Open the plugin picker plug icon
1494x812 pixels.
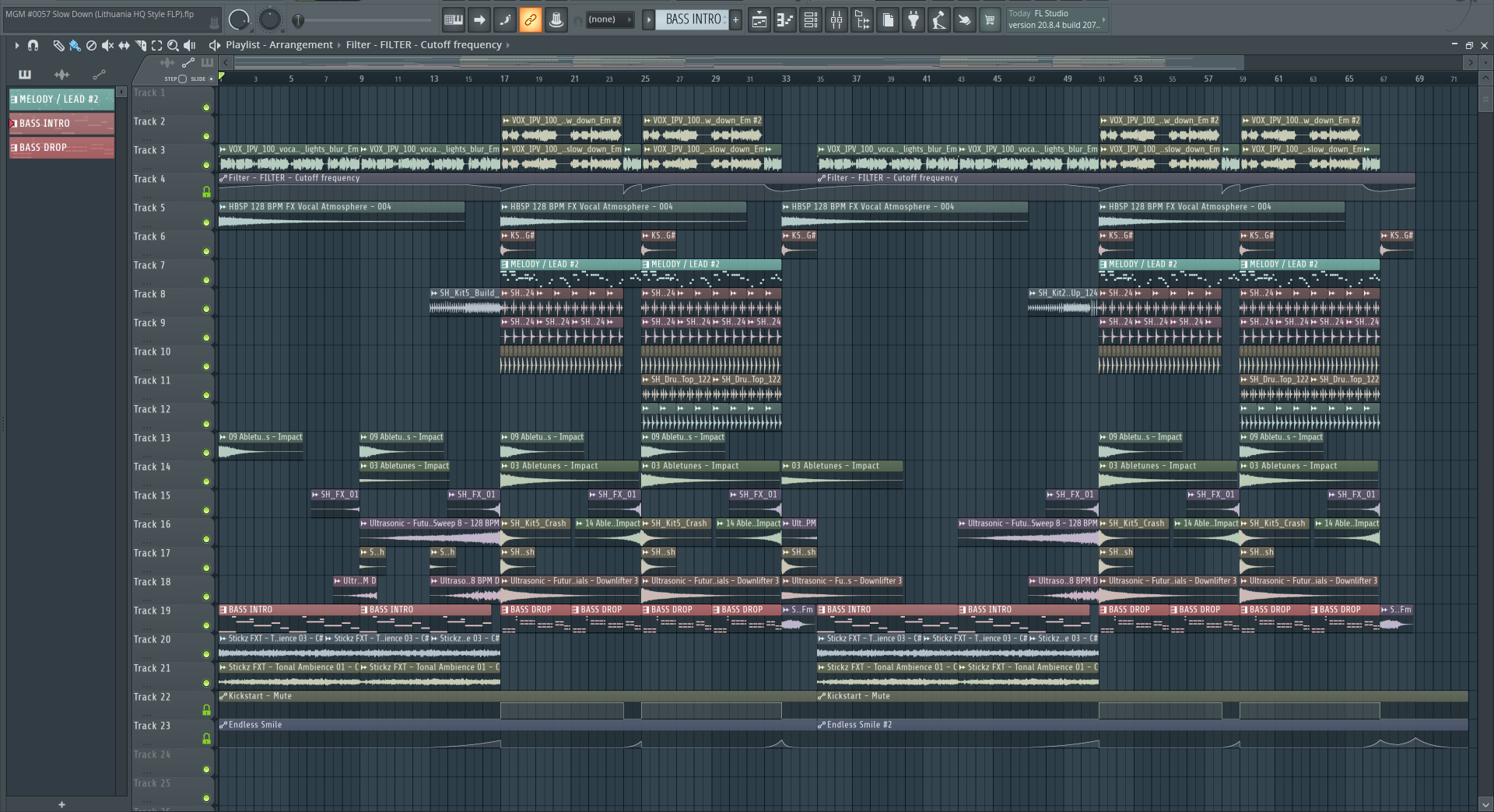[914, 19]
